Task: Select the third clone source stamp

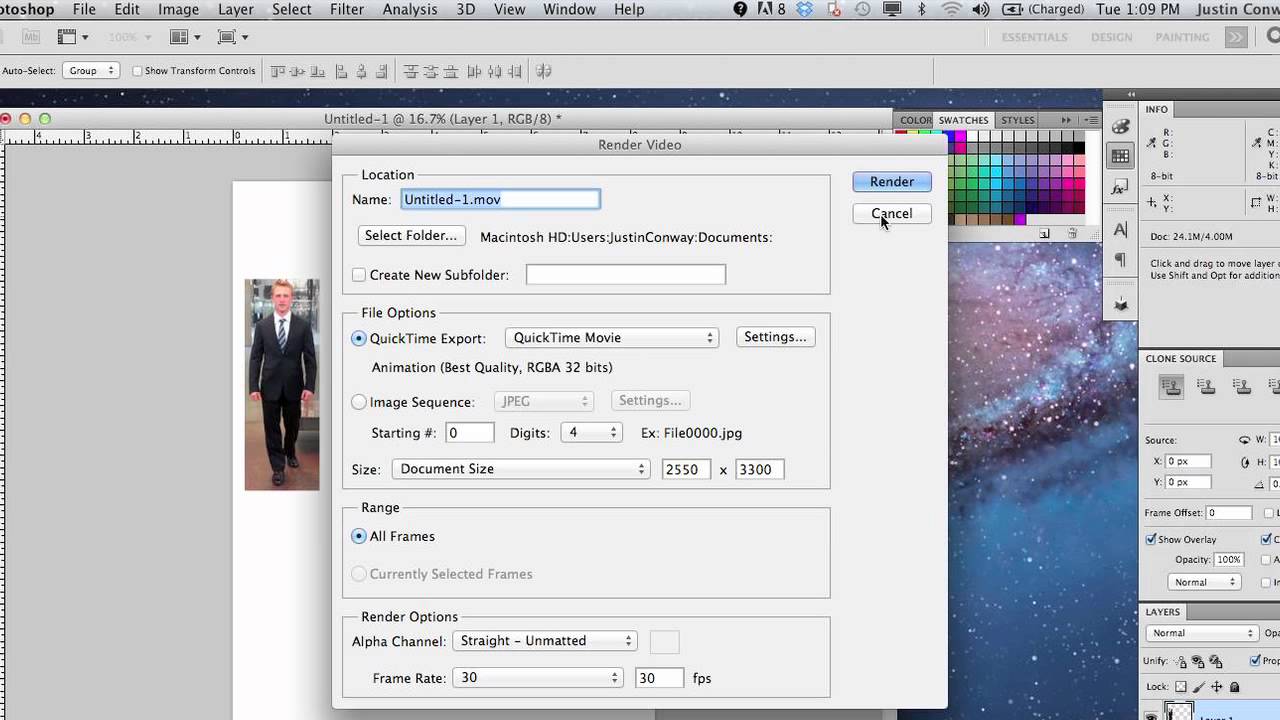Action: click(1241, 387)
